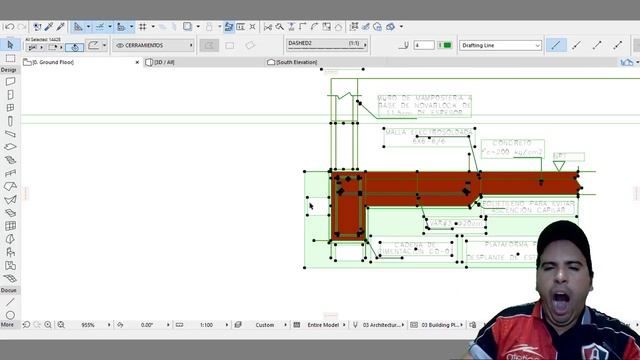Click the grid options dropdown arrow

click(153, 27)
